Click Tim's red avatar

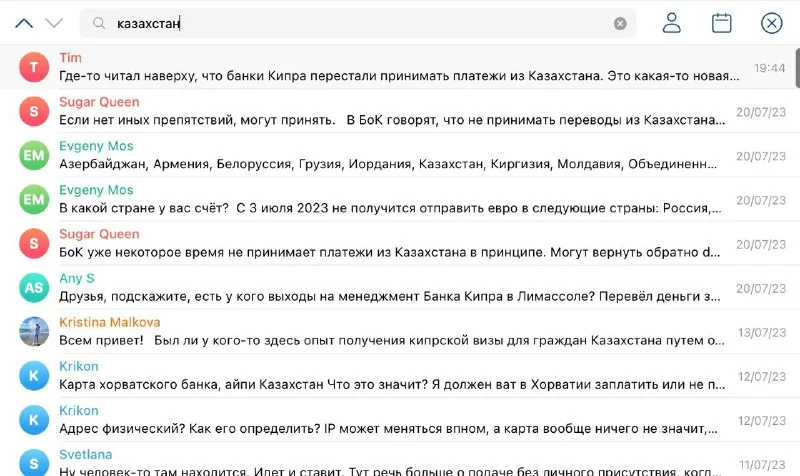34,67
